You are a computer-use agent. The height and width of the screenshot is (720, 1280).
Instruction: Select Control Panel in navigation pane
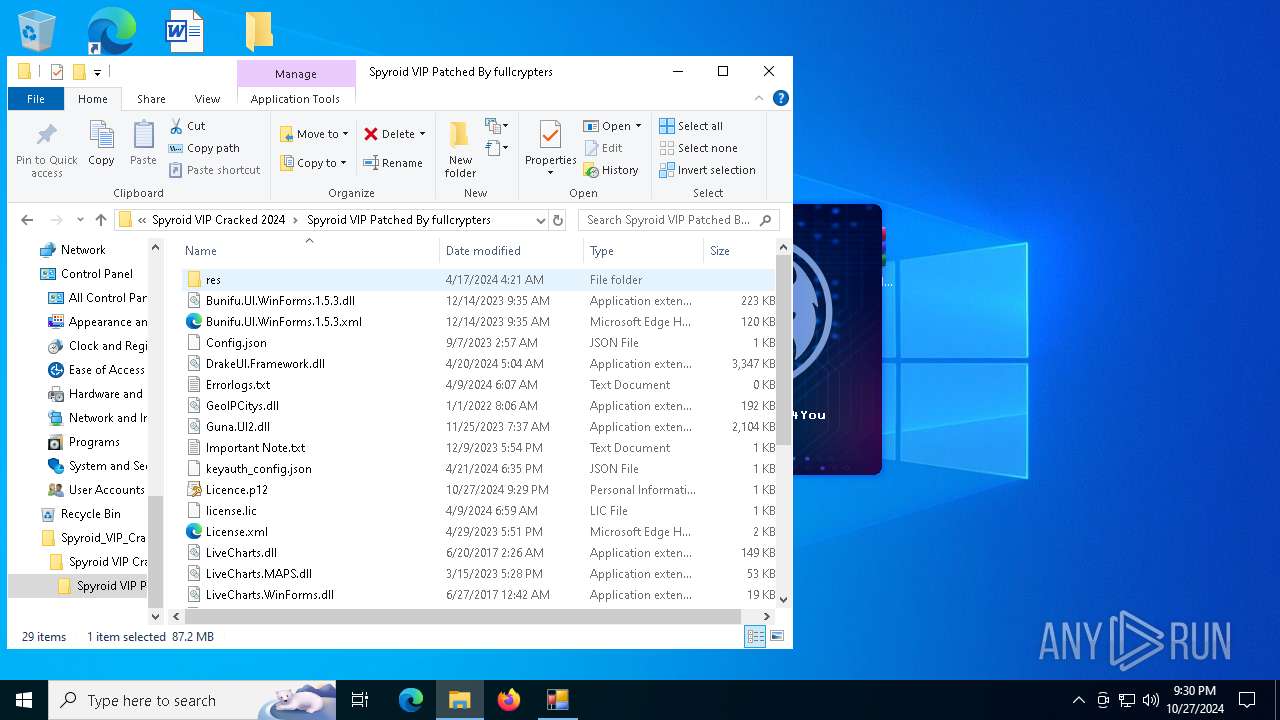coord(96,274)
